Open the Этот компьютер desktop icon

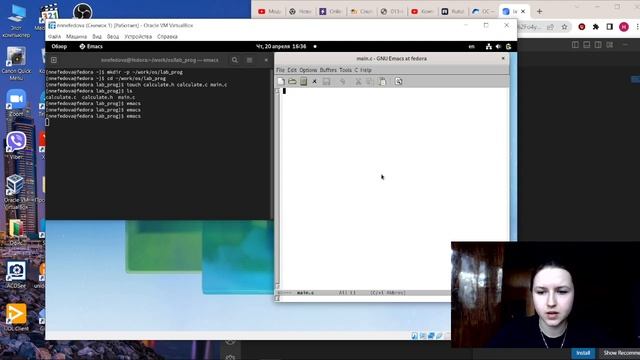coord(16,21)
